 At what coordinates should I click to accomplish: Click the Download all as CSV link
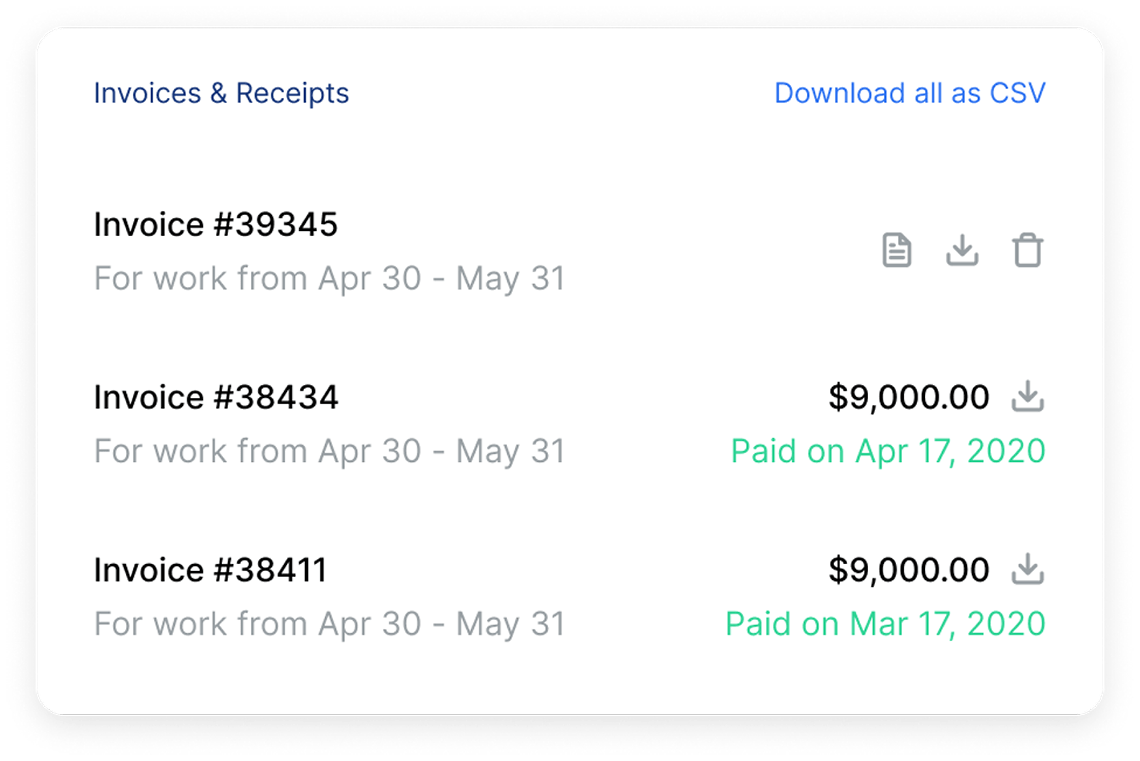[911, 93]
